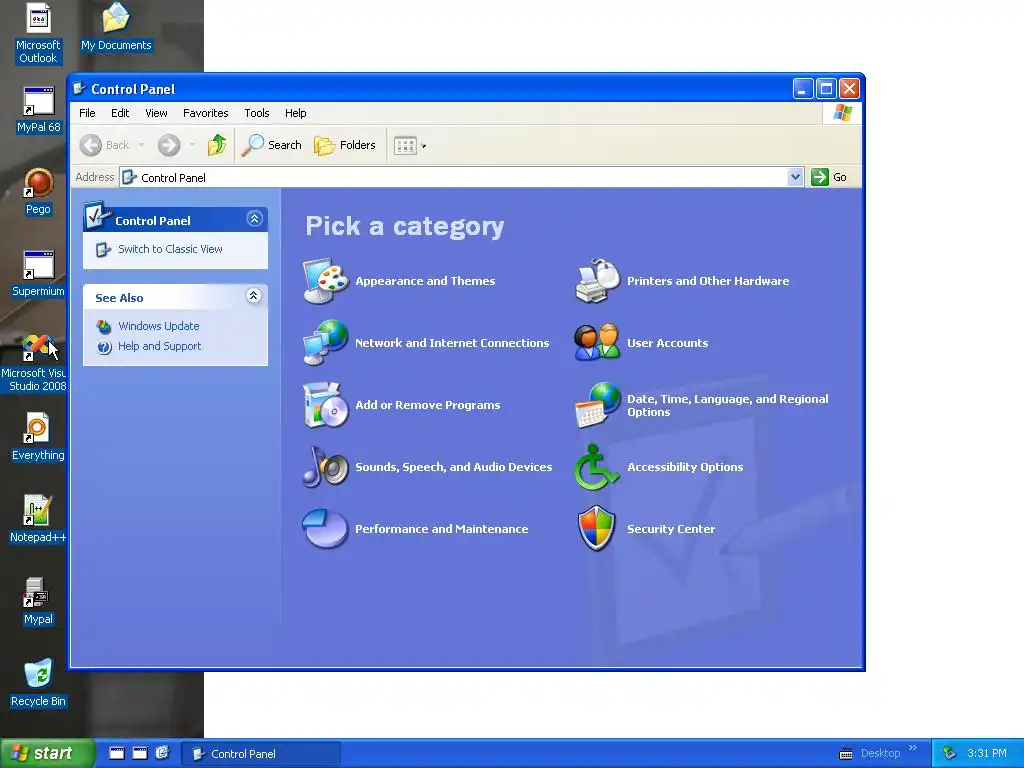The width and height of the screenshot is (1024, 768).
Task: Open the Help menu
Action: point(295,113)
